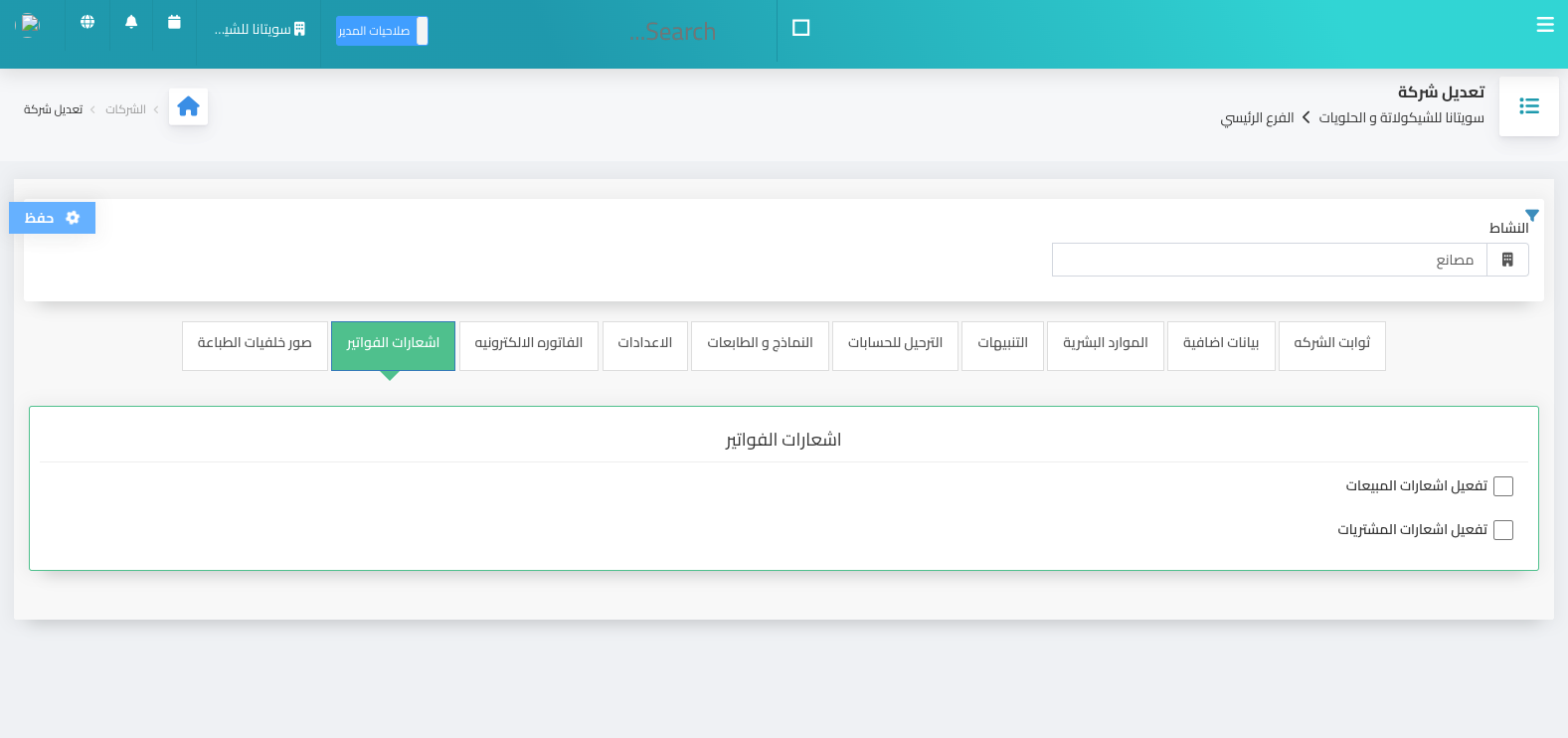Open the notifications bell icon
This screenshot has width=1568, height=738.
tap(131, 22)
